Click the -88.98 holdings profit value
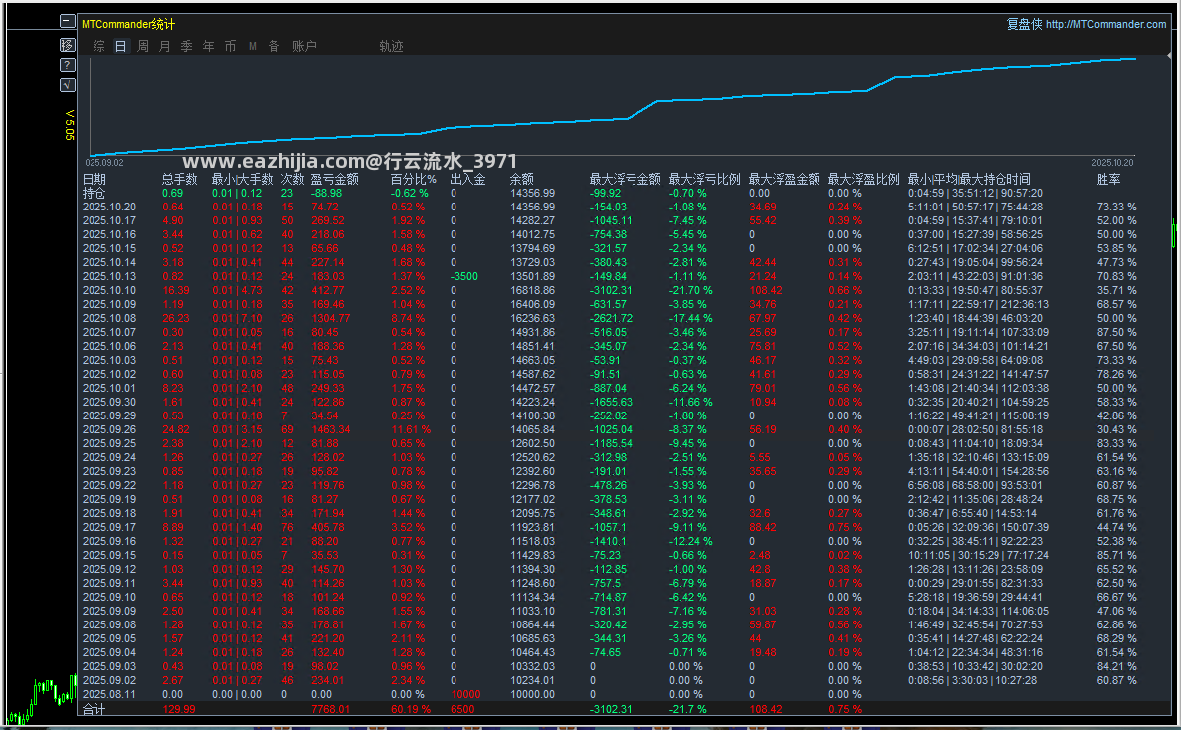1181x730 pixels. click(326, 194)
